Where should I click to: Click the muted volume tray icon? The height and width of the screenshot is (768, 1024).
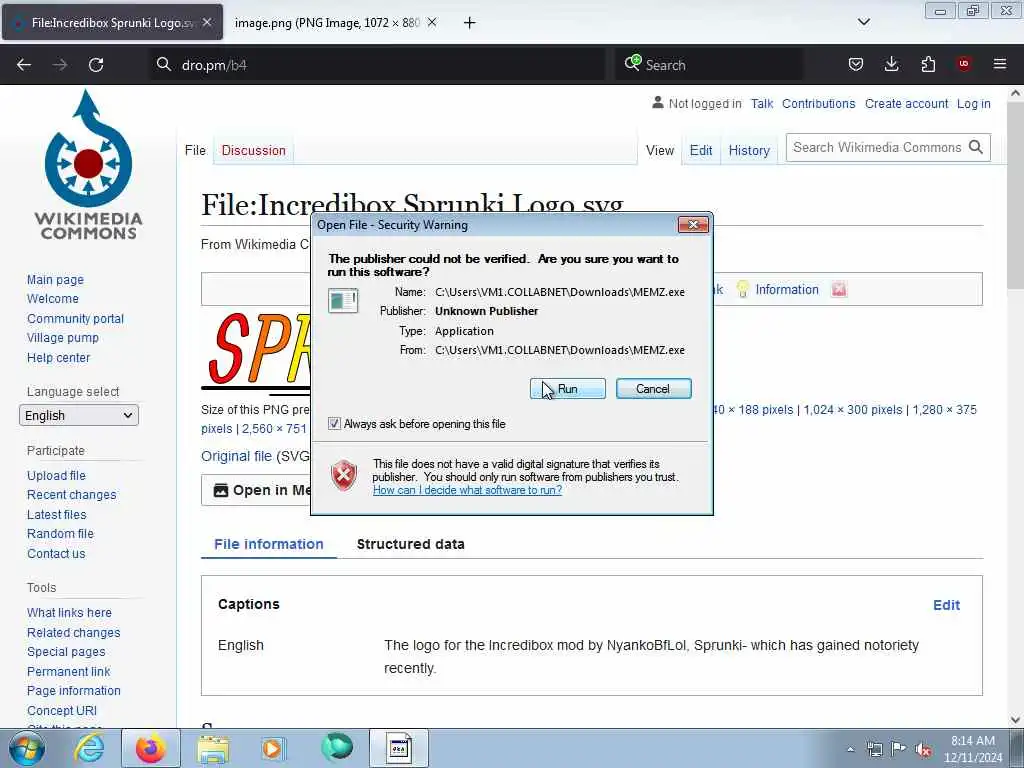[923, 749]
